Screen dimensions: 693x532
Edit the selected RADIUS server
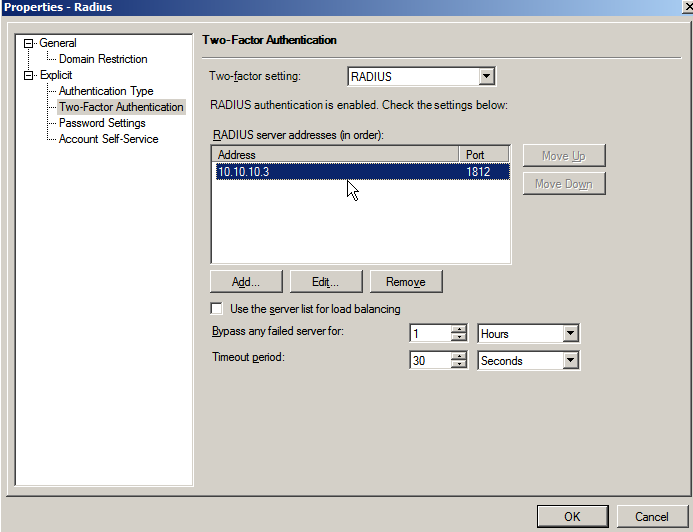pyautogui.click(x=326, y=281)
